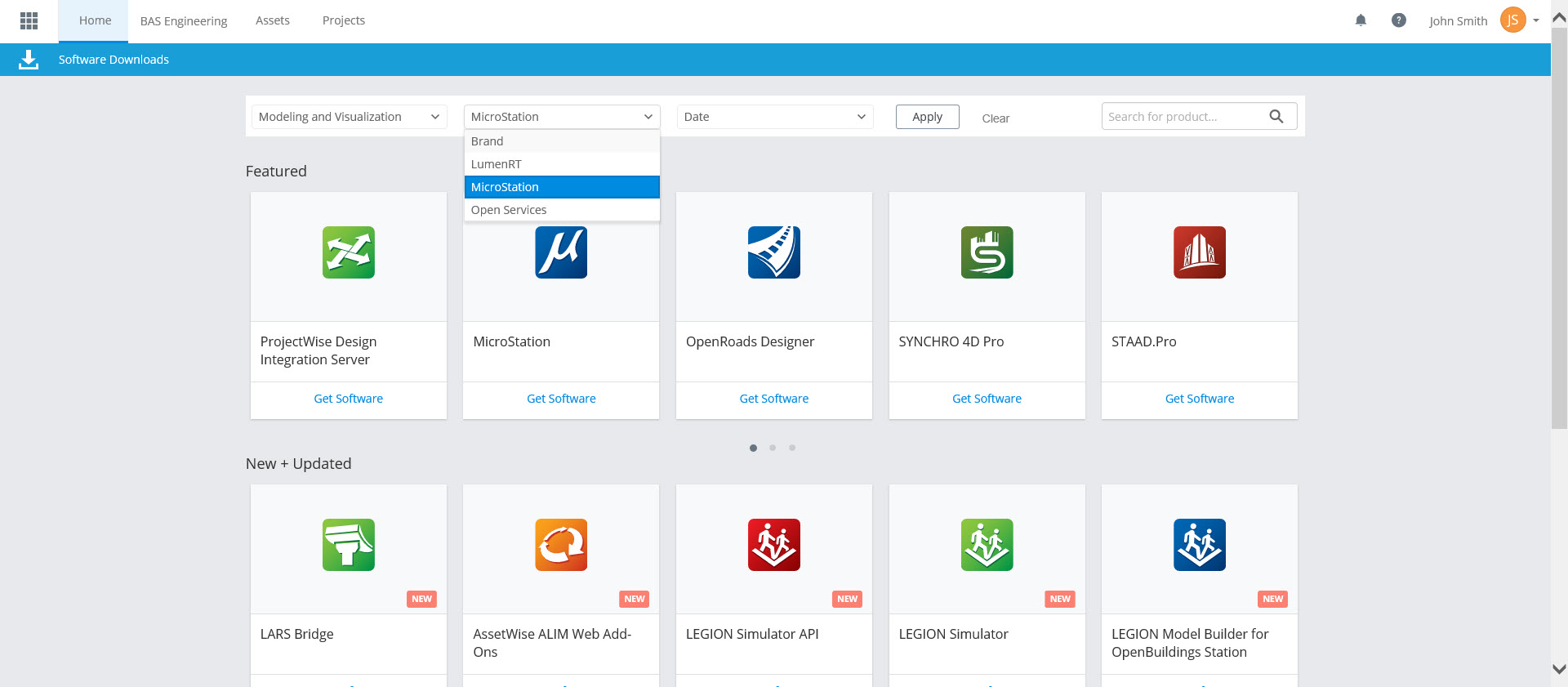This screenshot has height=687, width=1568.
Task: Get Software for OpenRoads Designer
Action: pyautogui.click(x=774, y=399)
